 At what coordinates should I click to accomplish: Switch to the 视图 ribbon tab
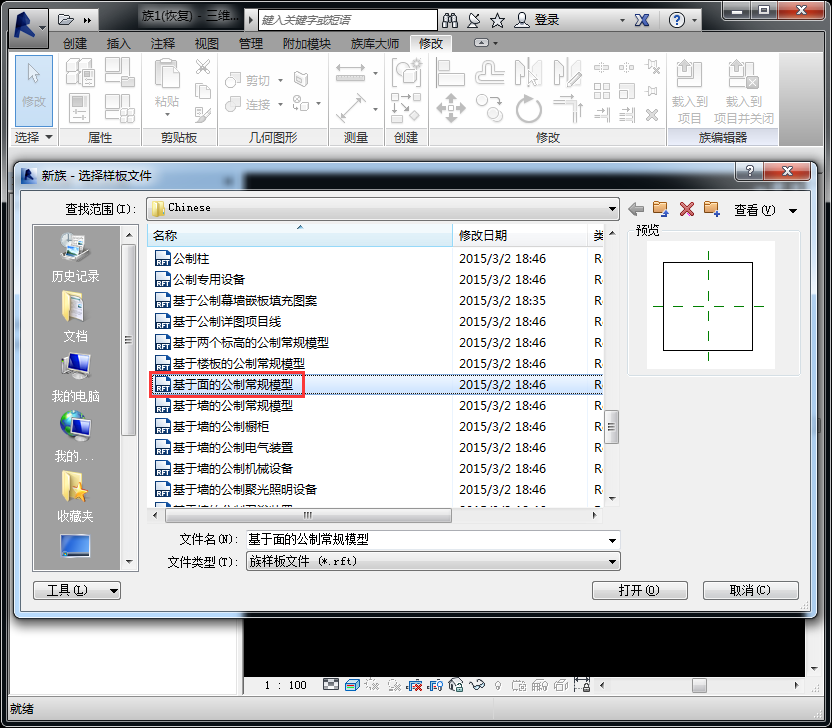[x=207, y=43]
